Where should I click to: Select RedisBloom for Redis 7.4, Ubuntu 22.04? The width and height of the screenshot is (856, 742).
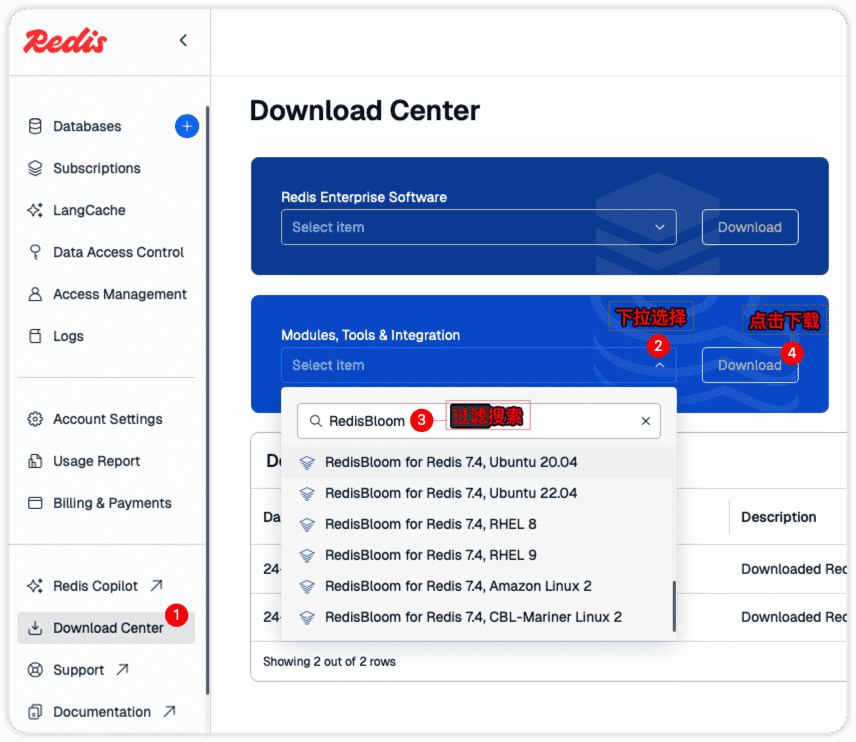451,493
